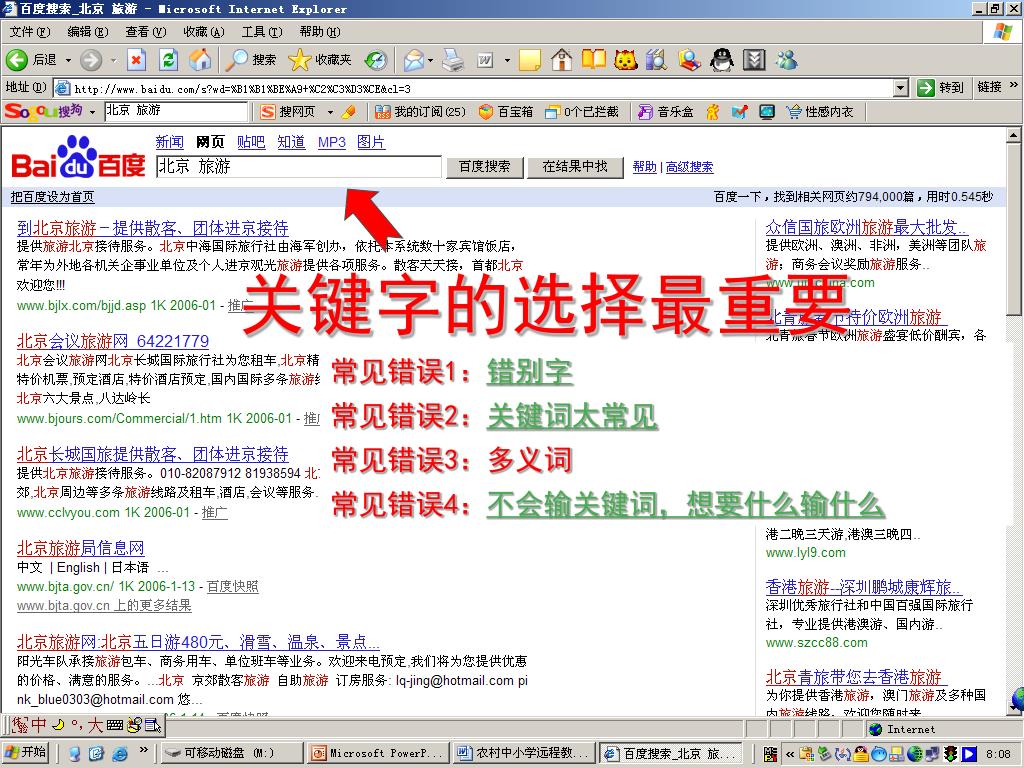Stop page loading with red X icon
The height and width of the screenshot is (768, 1024).
tap(136, 60)
